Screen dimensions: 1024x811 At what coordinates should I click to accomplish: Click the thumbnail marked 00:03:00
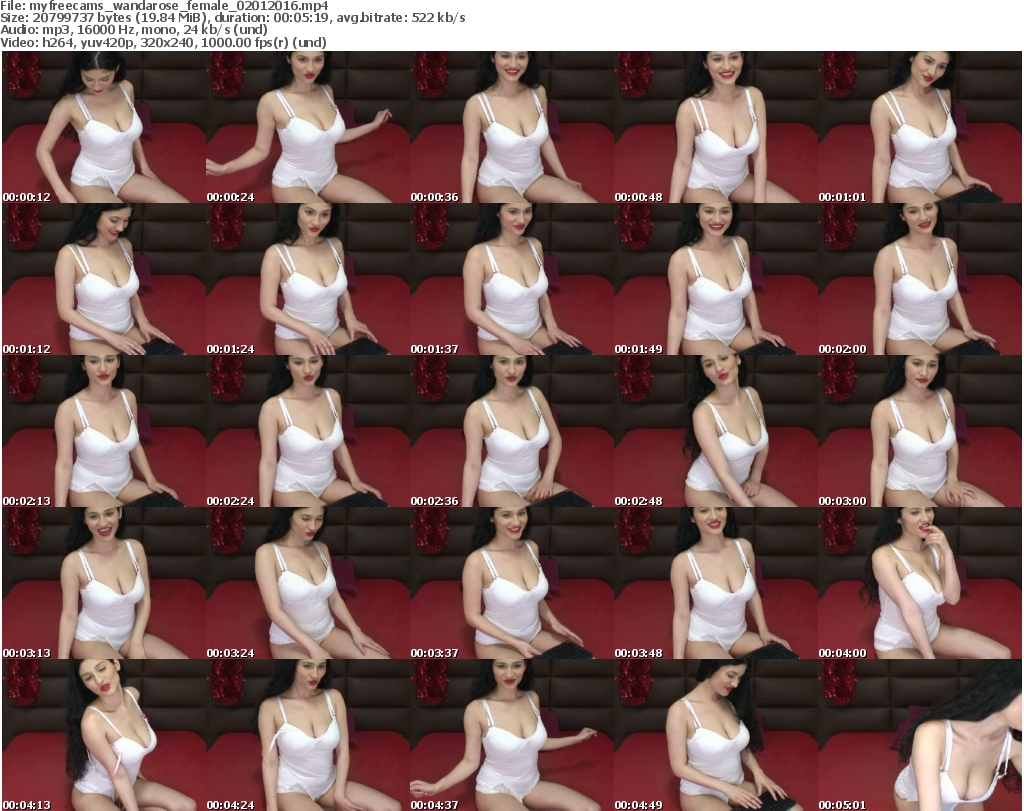point(920,432)
